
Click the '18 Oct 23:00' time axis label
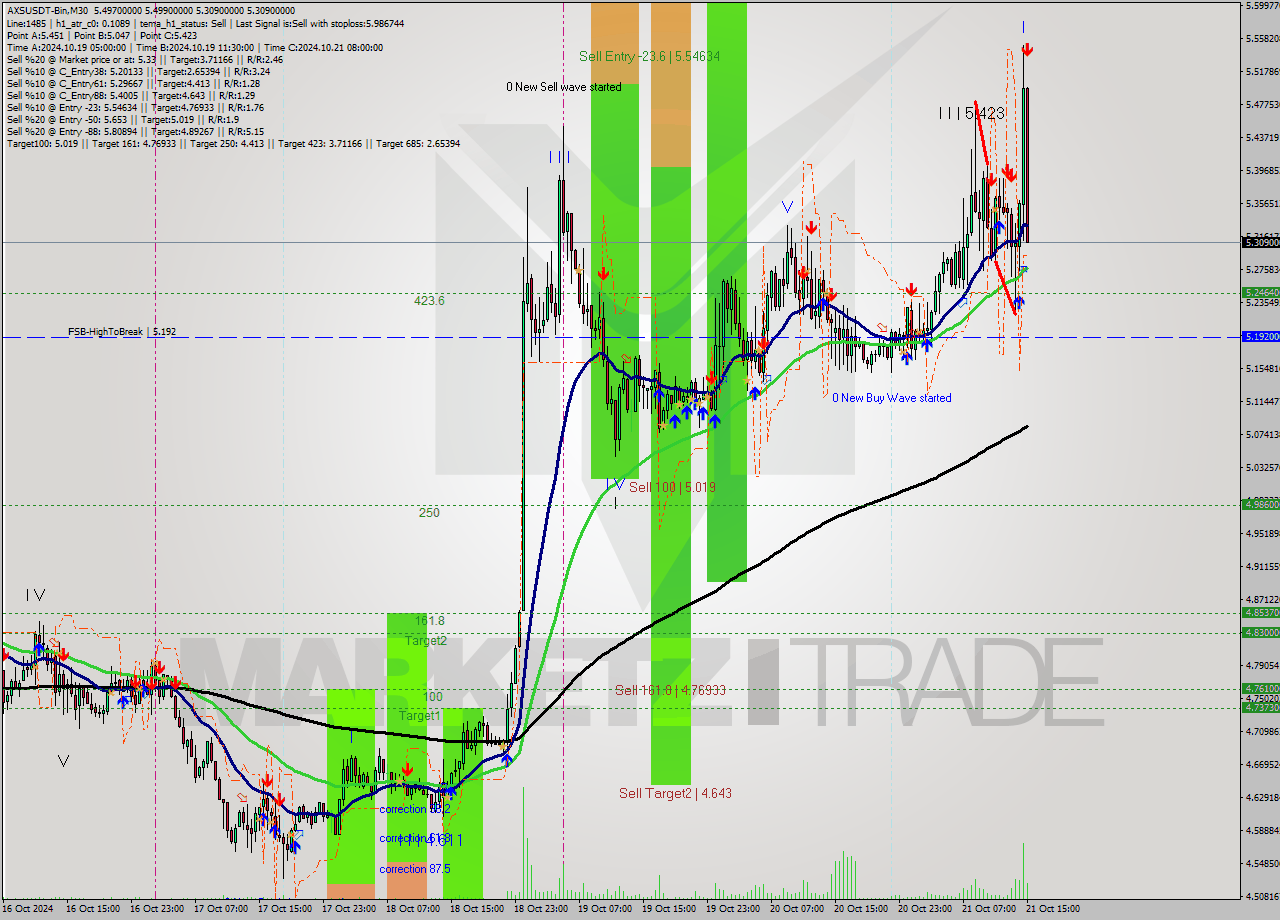(x=540, y=909)
